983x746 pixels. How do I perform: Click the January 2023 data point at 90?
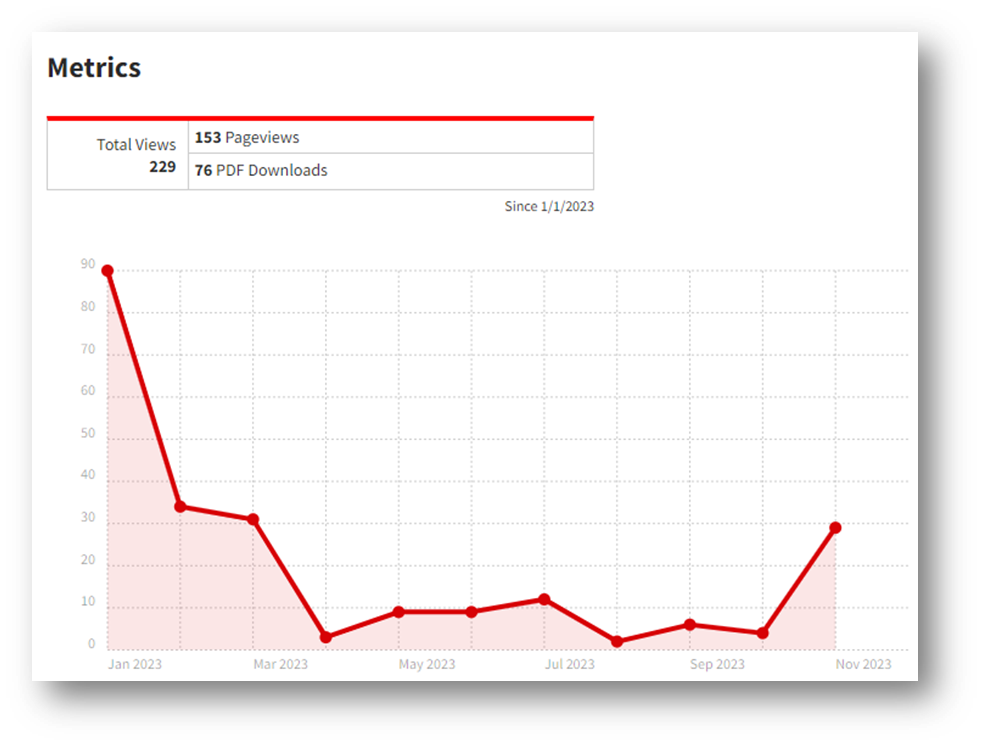pyautogui.click(x=107, y=271)
